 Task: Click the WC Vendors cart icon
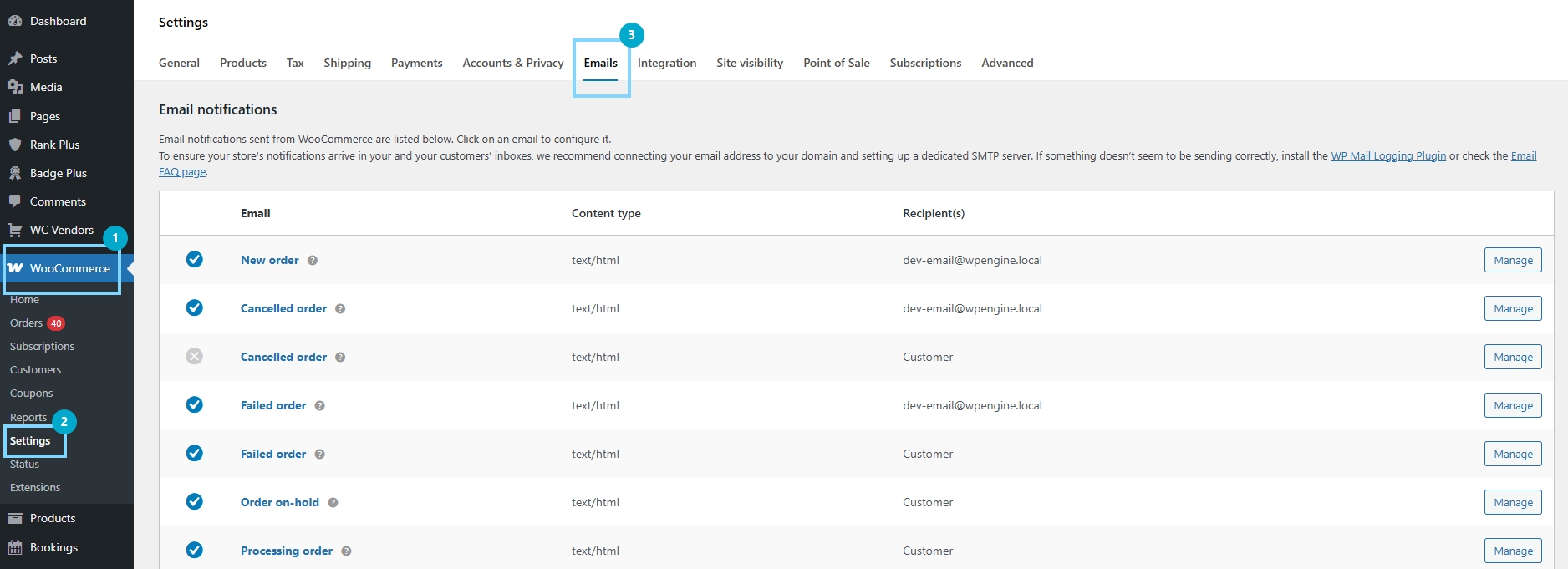[x=15, y=230]
